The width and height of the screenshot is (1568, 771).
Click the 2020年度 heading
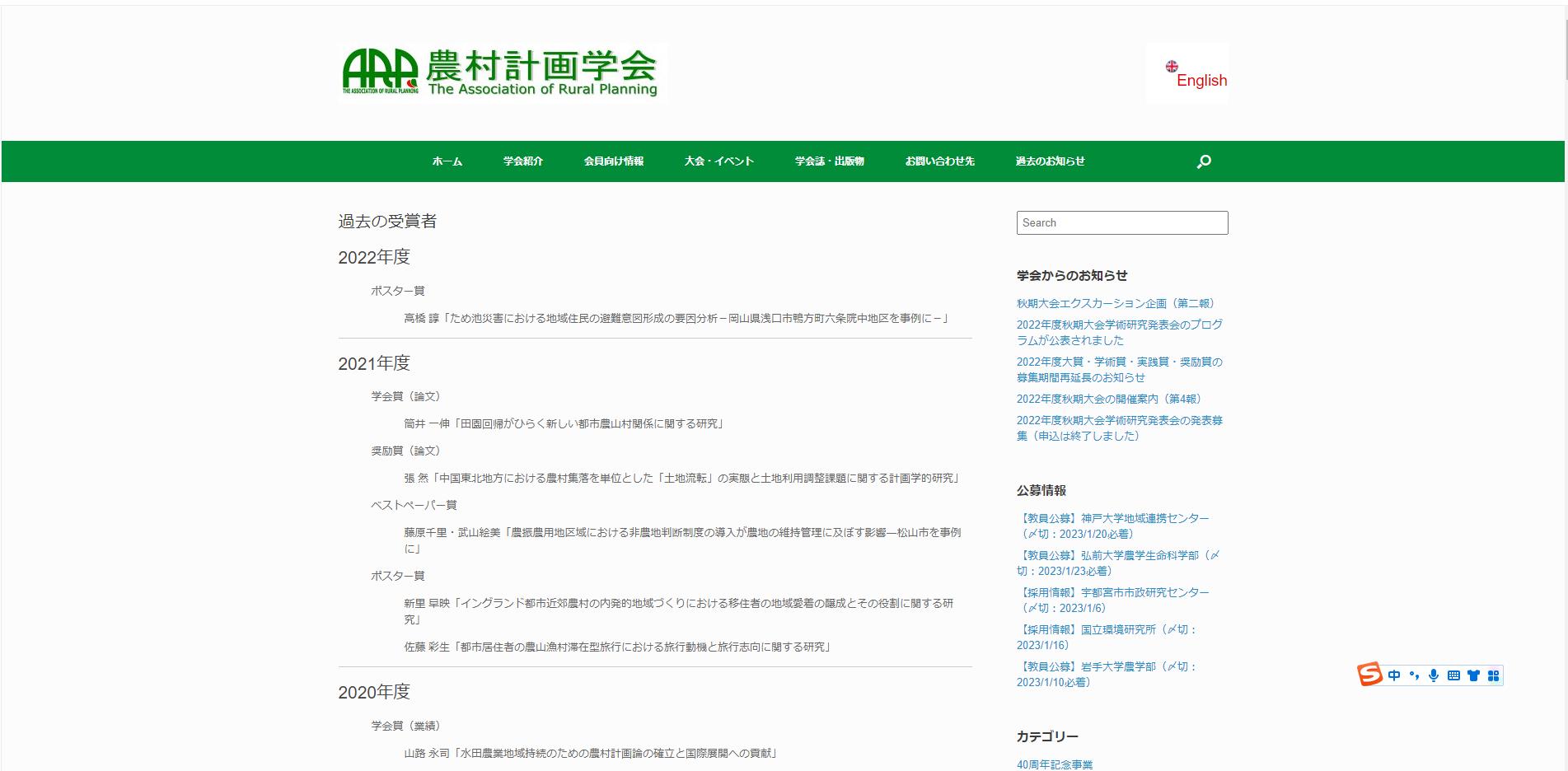(x=374, y=692)
